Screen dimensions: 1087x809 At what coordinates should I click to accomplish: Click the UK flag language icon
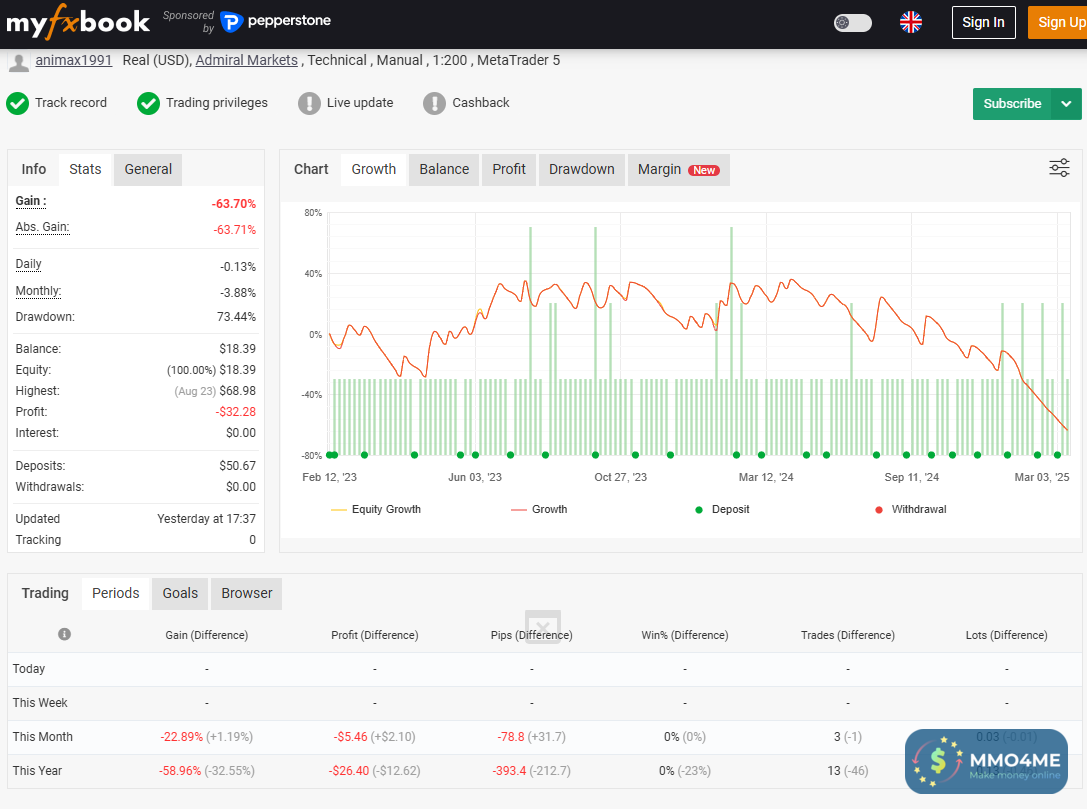click(910, 22)
